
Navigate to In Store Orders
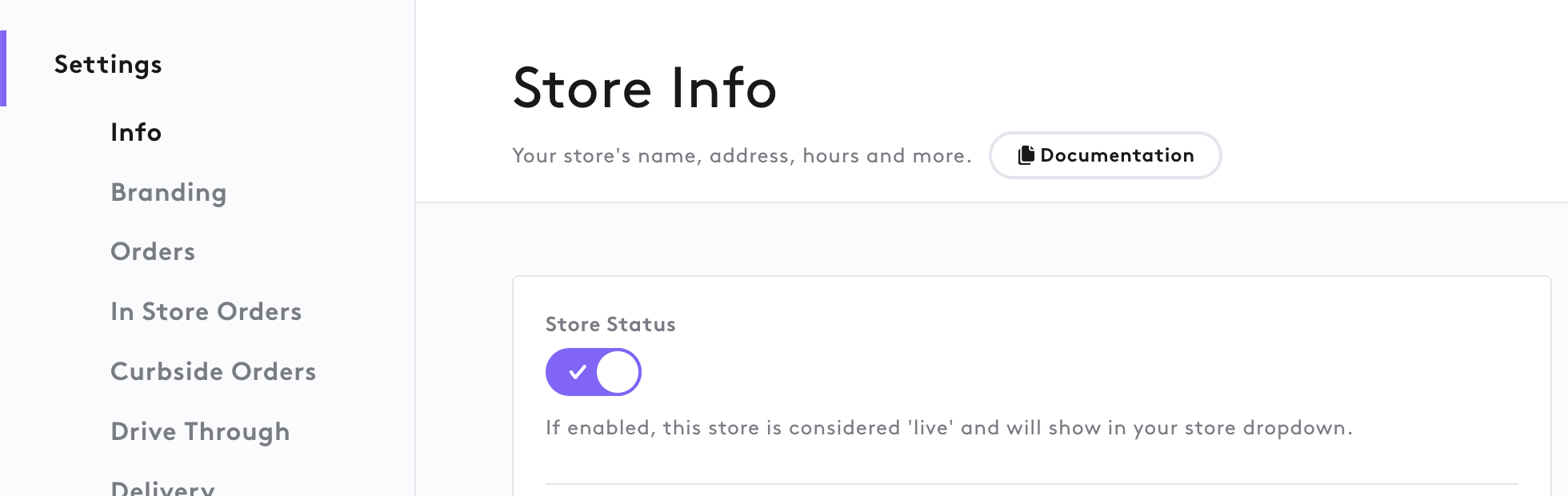(206, 312)
